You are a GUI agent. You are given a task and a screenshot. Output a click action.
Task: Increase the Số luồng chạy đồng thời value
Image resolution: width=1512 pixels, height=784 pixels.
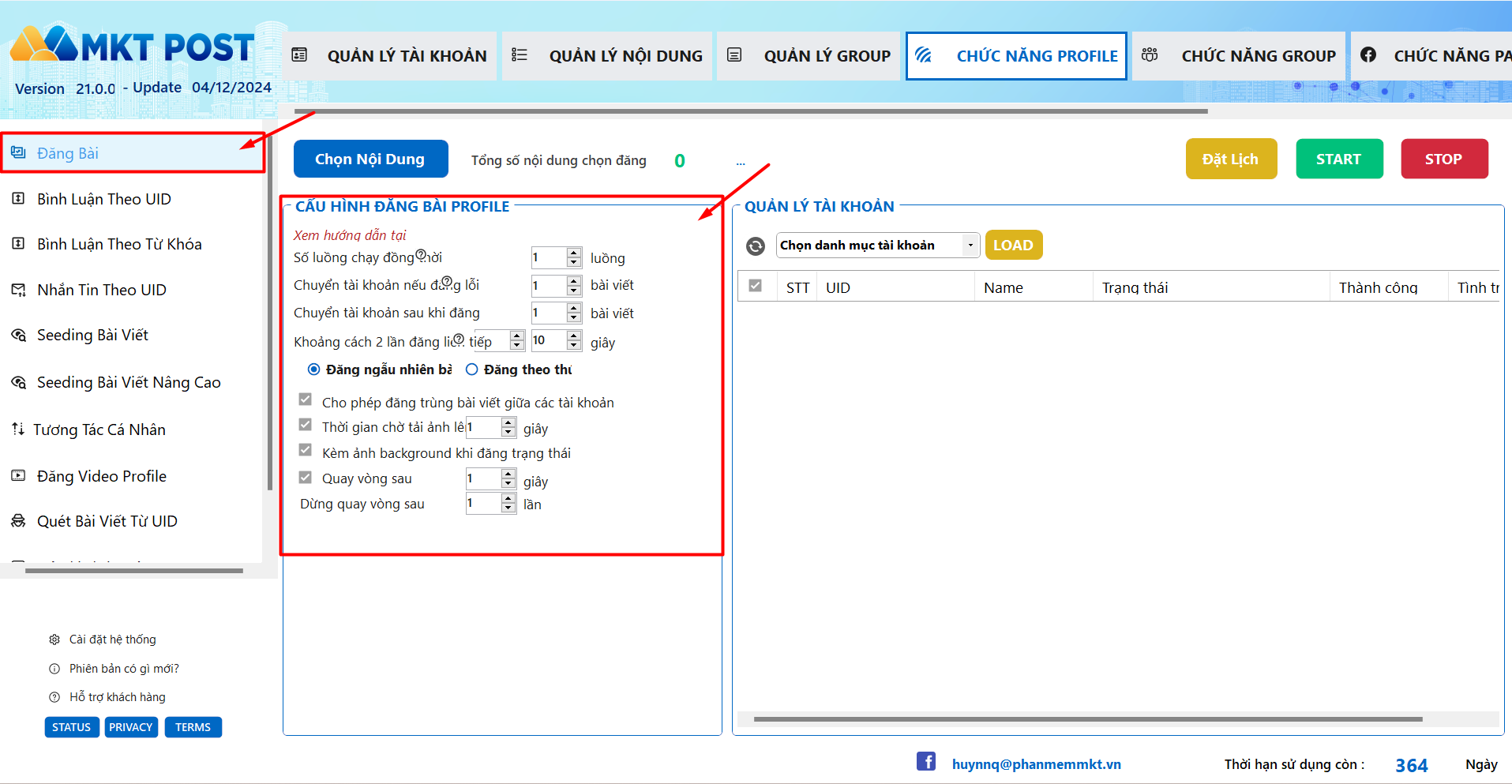pyautogui.click(x=574, y=253)
